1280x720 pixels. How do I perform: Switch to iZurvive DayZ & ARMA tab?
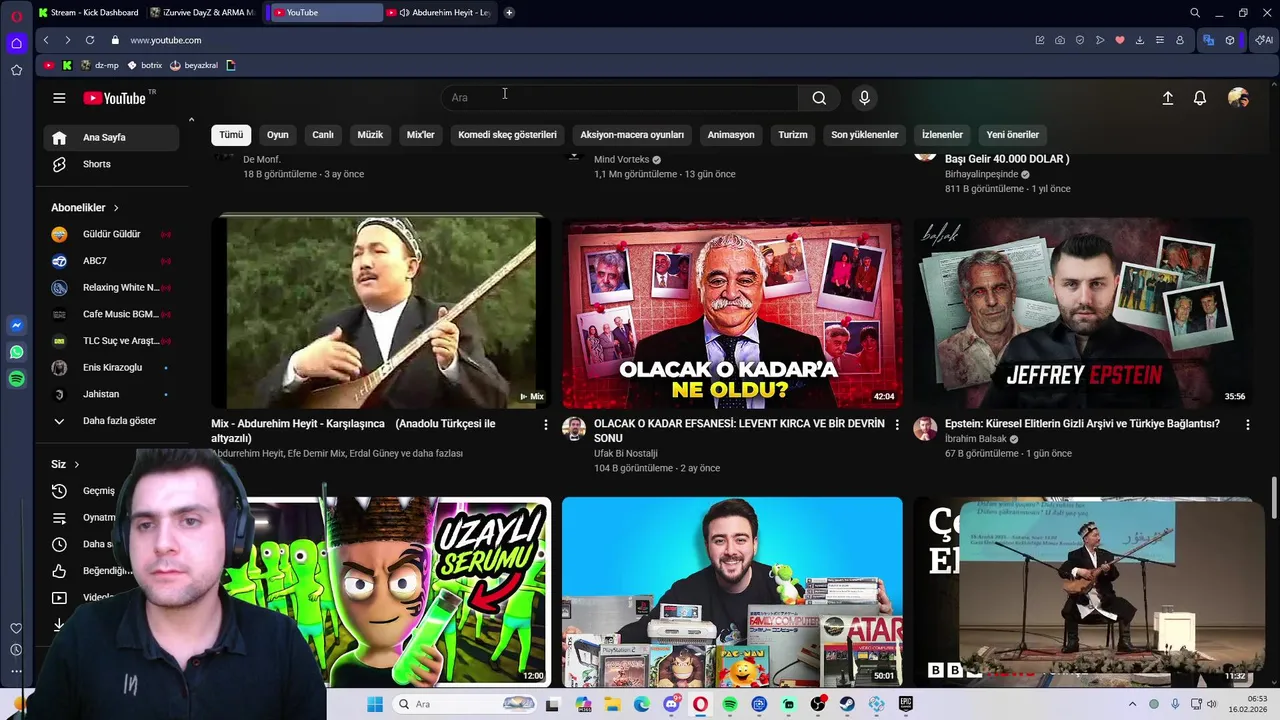202,13
